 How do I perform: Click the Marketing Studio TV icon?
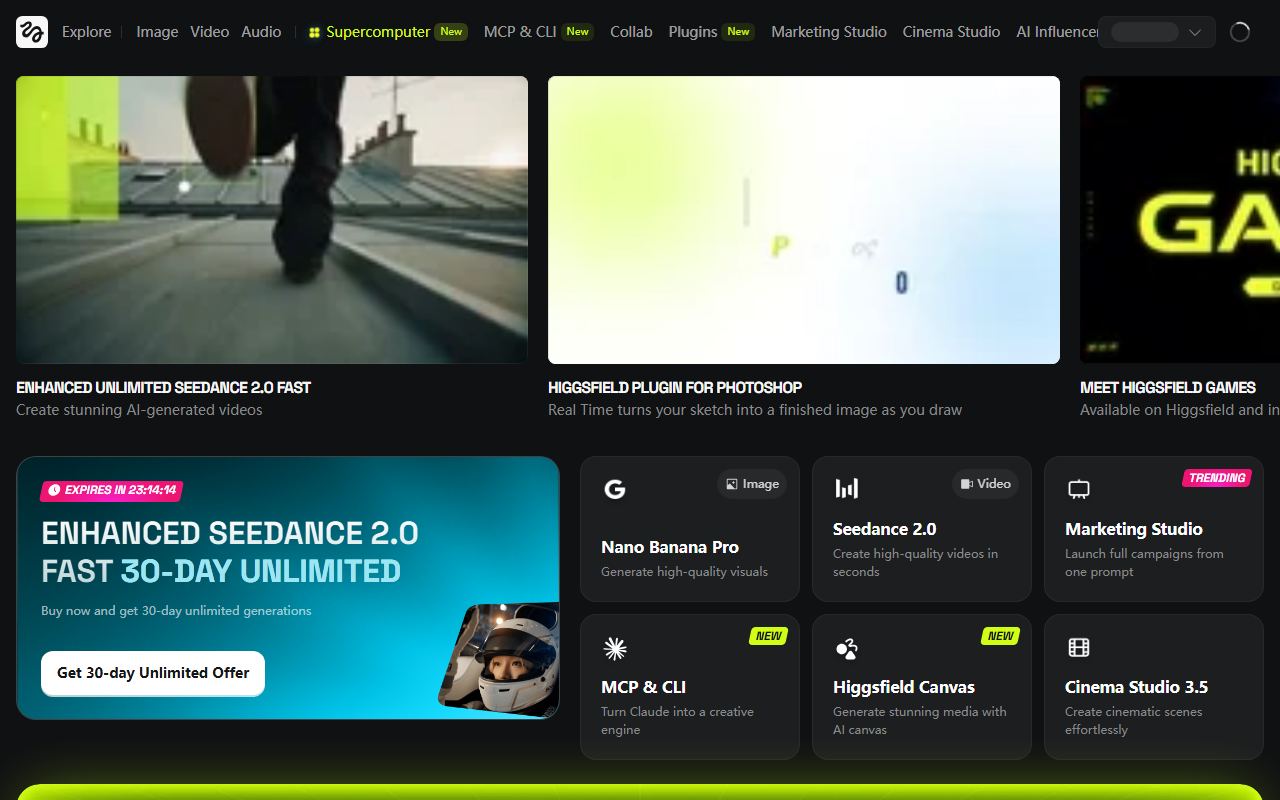[1079, 489]
